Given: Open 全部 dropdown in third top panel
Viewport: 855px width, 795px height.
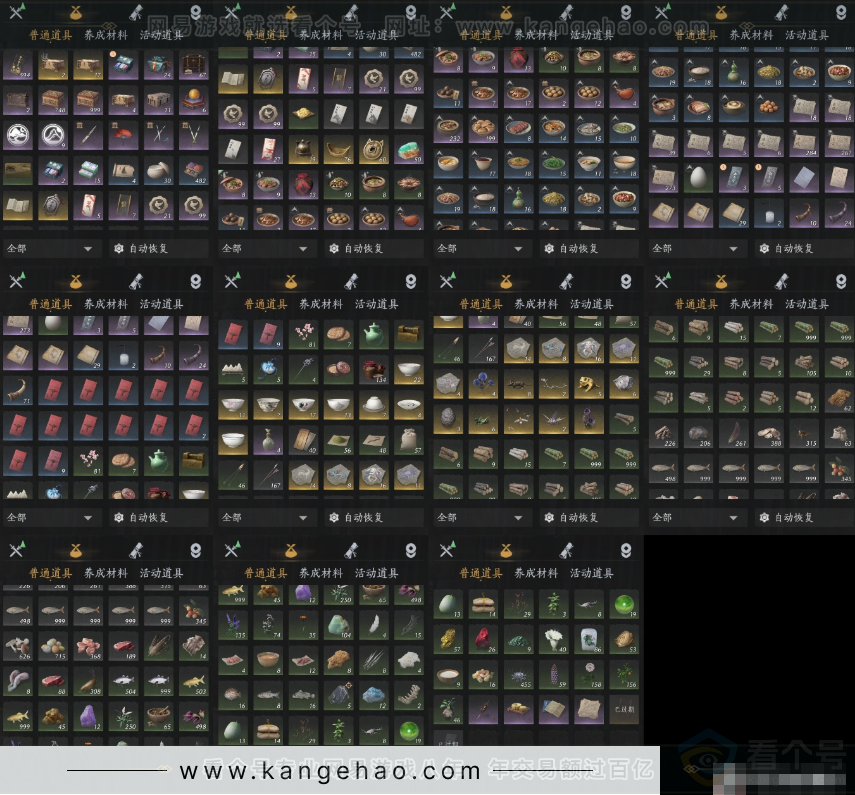Looking at the screenshot, I should (x=481, y=249).
